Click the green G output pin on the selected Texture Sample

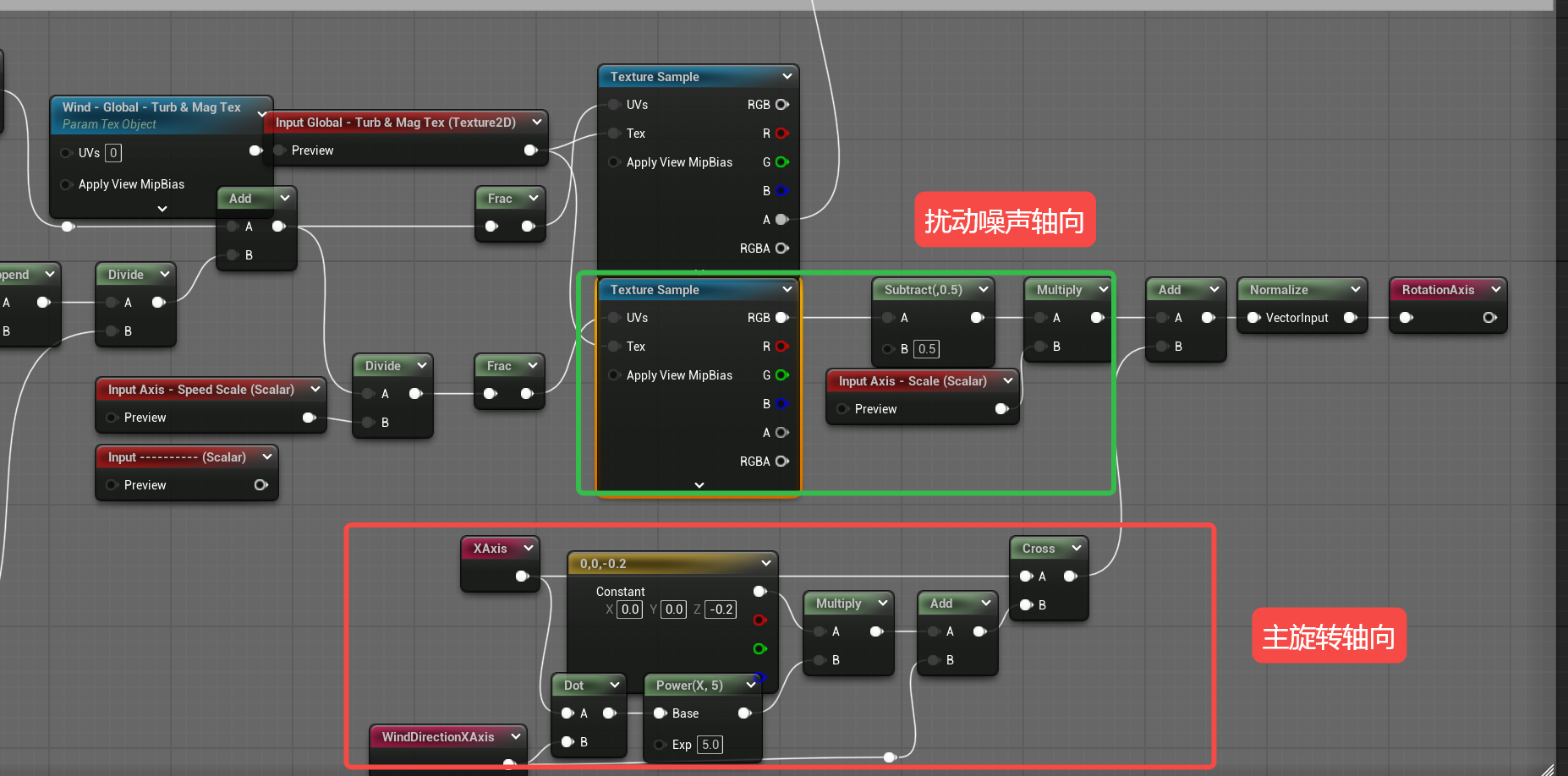[782, 375]
